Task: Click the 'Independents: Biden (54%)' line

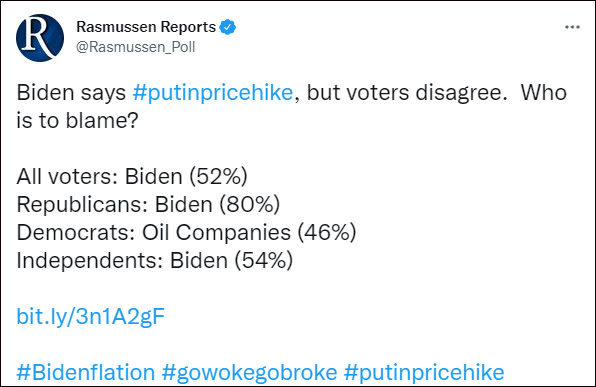Action: [155, 260]
